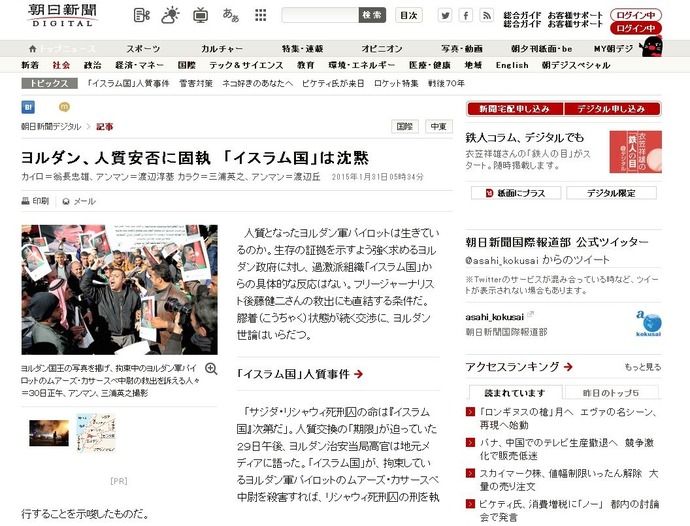Select the テック&サイエンス category
The height and width of the screenshot is (526, 690).
point(246,65)
